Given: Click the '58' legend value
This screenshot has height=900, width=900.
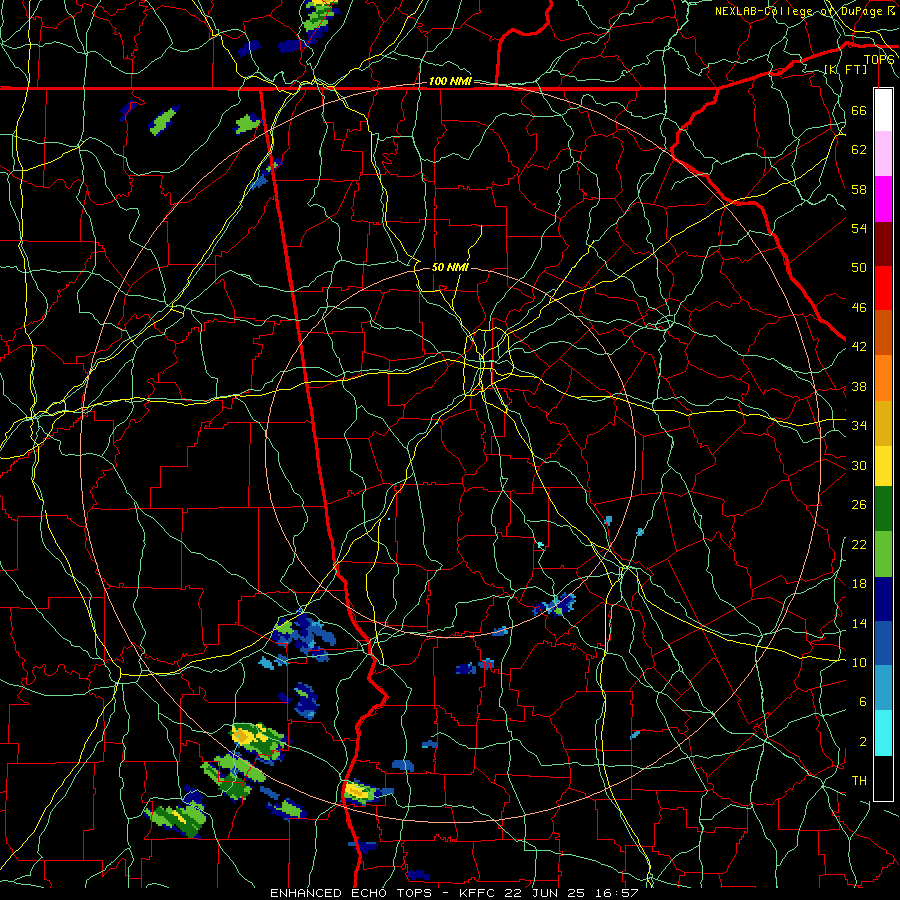Looking at the screenshot, I should click(x=859, y=189).
